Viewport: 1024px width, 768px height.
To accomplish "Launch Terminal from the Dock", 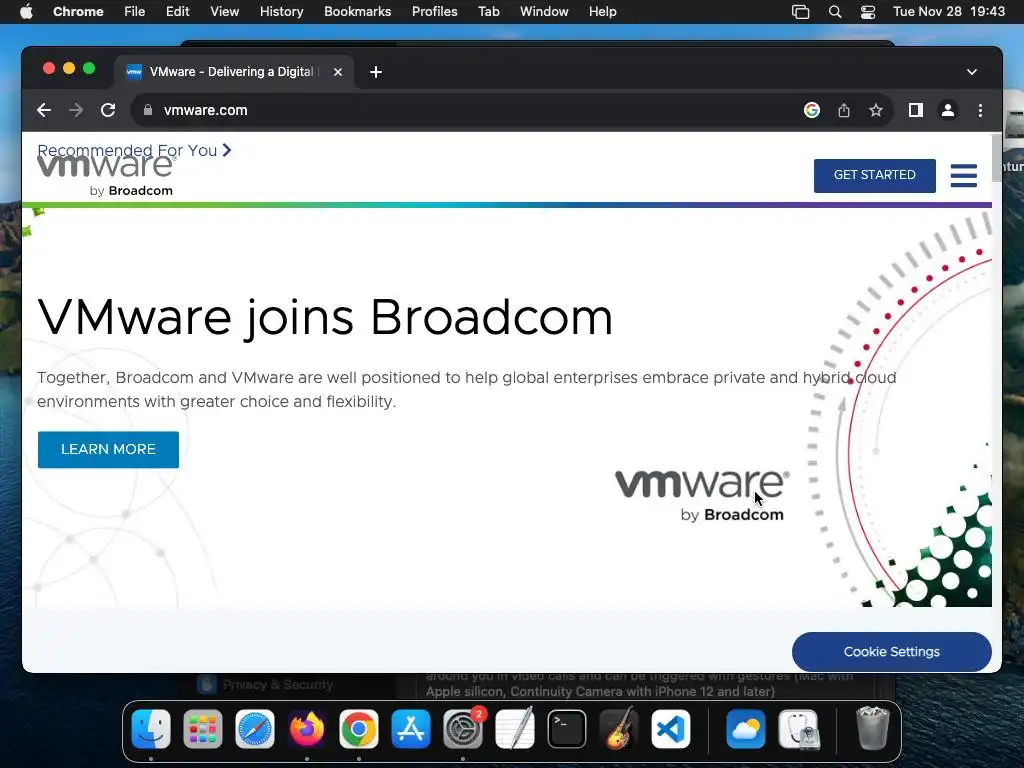I will click(566, 728).
